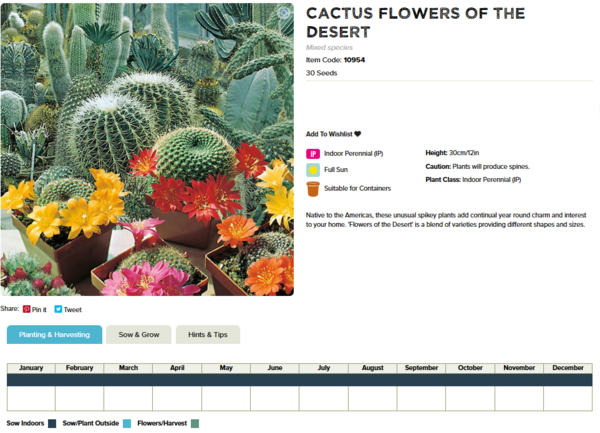This screenshot has width=600, height=433.
Task: Click the Tweet share link
Action: pyautogui.click(x=72, y=310)
